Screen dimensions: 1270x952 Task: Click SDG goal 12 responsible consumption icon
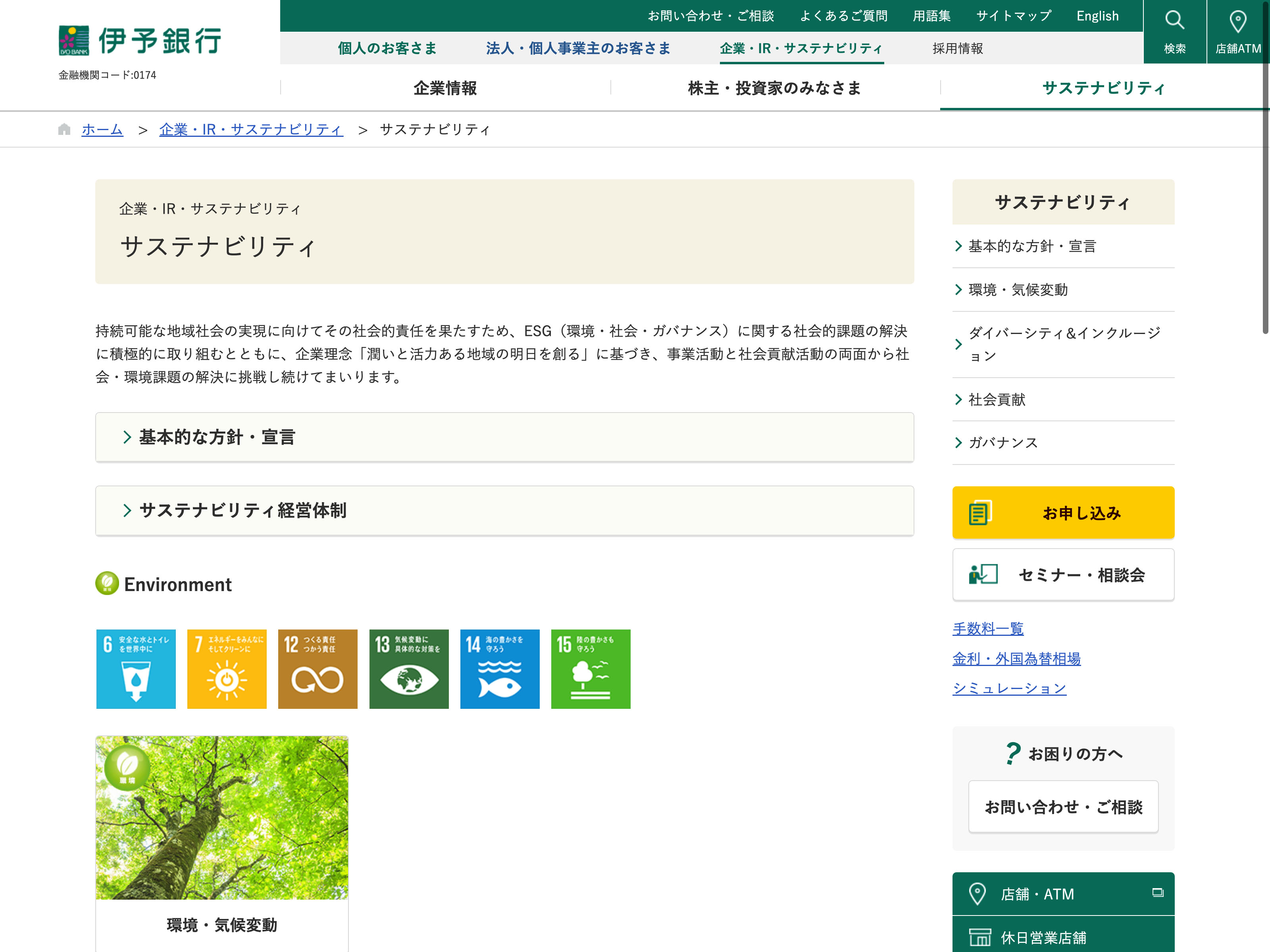pyautogui.click(x=317, y=669)
